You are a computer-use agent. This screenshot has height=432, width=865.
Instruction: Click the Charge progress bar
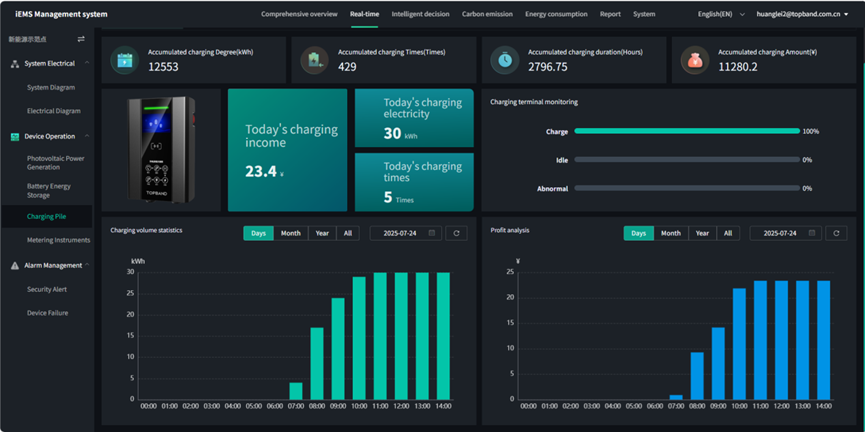point(687,131)
